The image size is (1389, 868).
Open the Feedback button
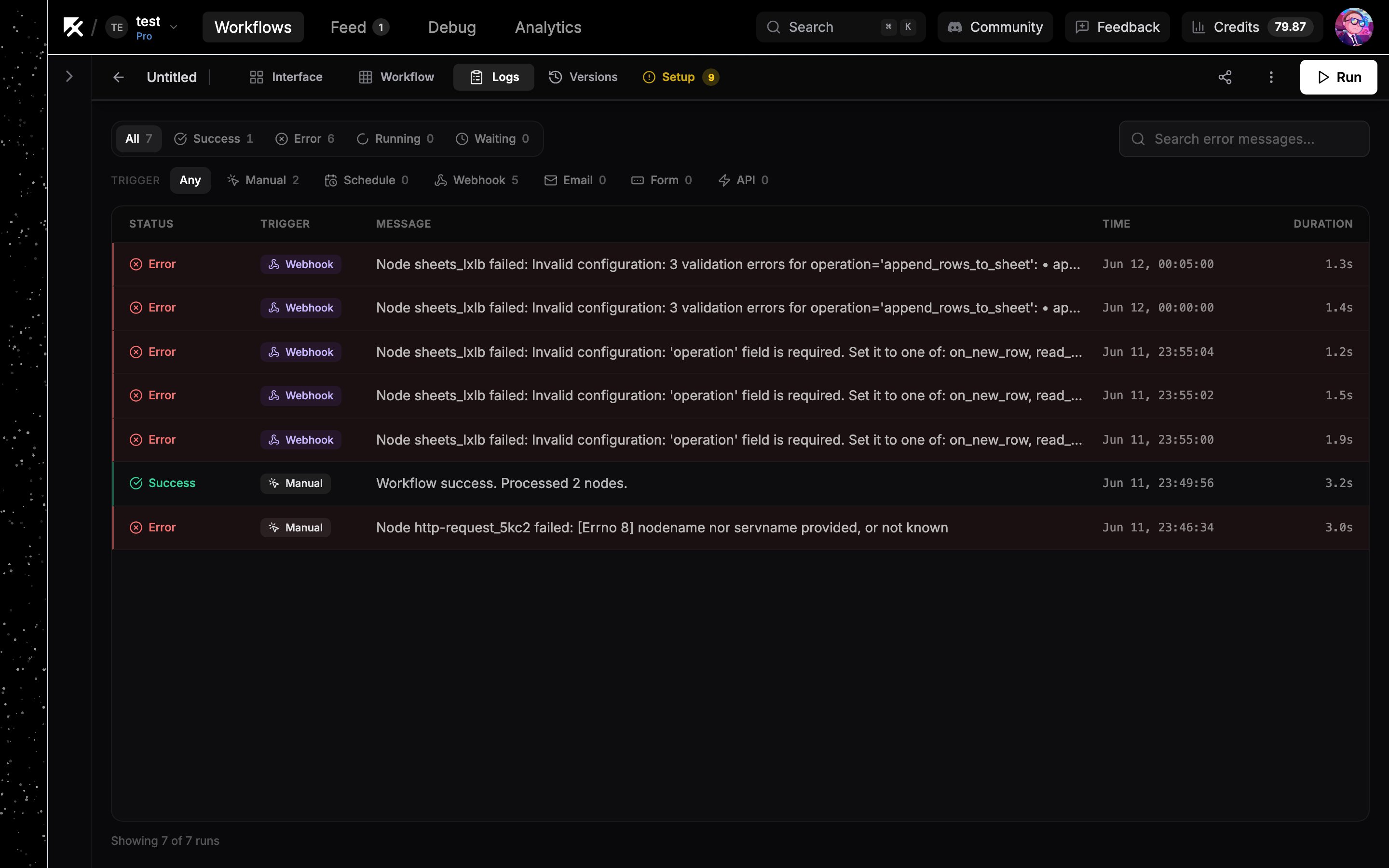tap(1117, 27)
